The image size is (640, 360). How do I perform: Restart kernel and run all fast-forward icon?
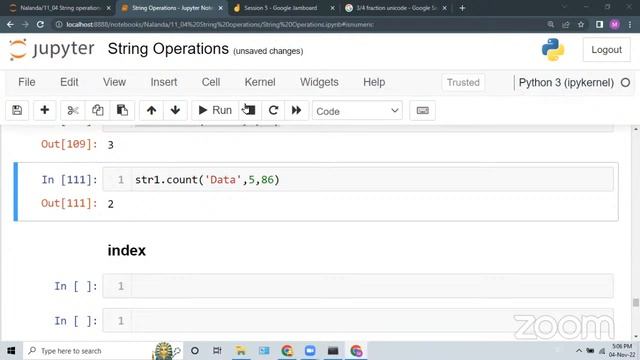[x=296, y=110]
